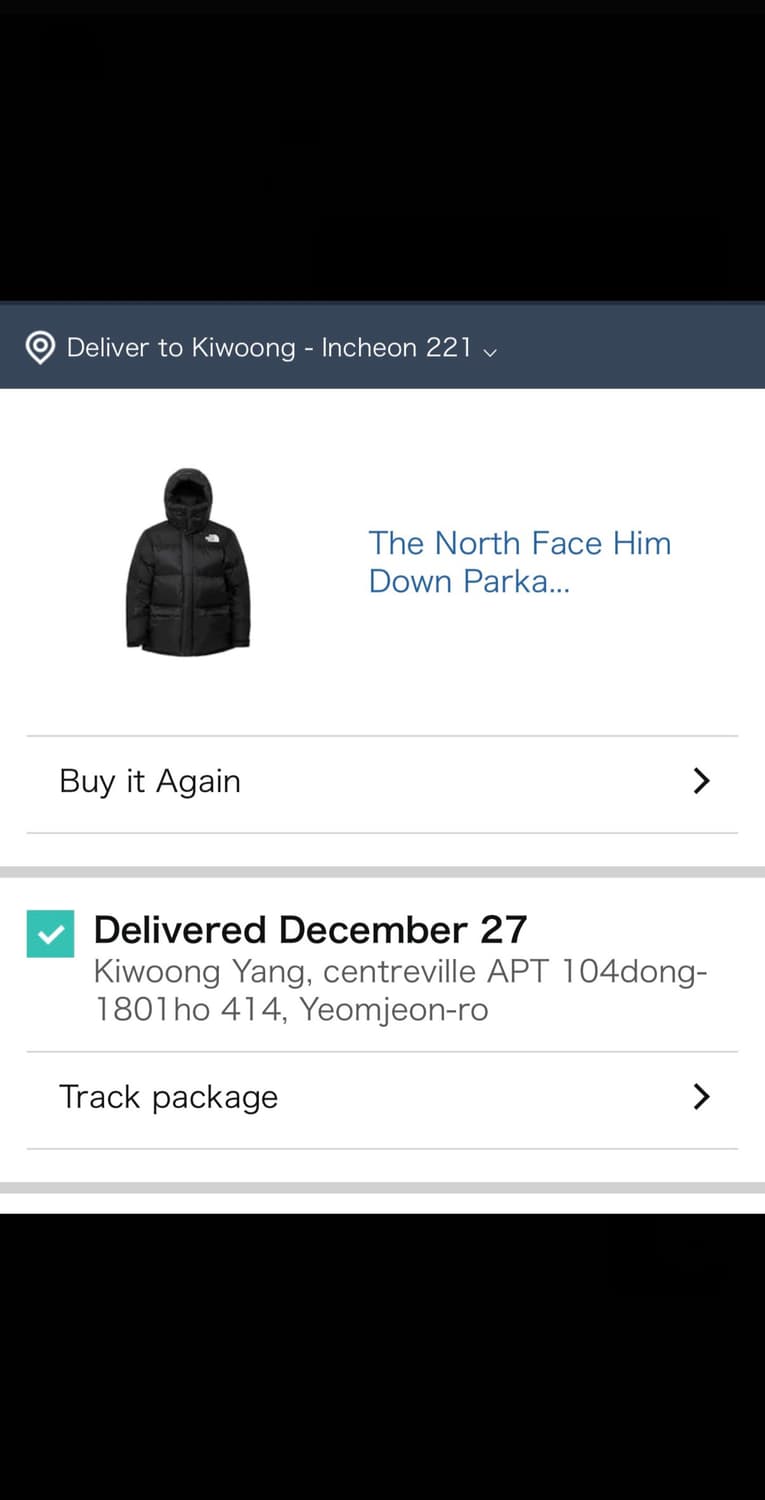Click the Deliver to Kiwoong text
Screen dimensions: 765x1500
(181, 348)
